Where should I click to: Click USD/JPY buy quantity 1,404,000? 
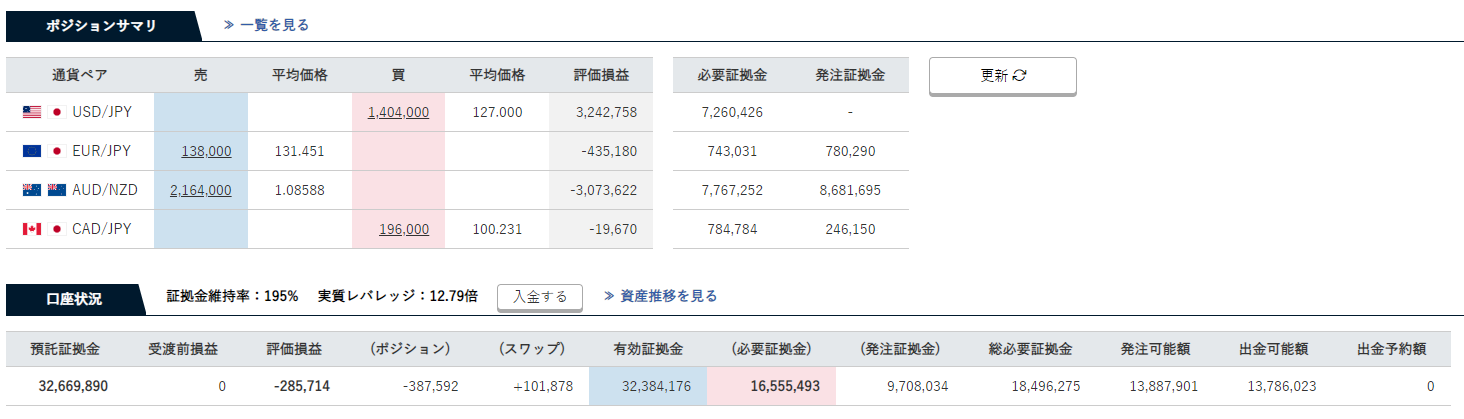pyautogui.click(x=398, y=113)
